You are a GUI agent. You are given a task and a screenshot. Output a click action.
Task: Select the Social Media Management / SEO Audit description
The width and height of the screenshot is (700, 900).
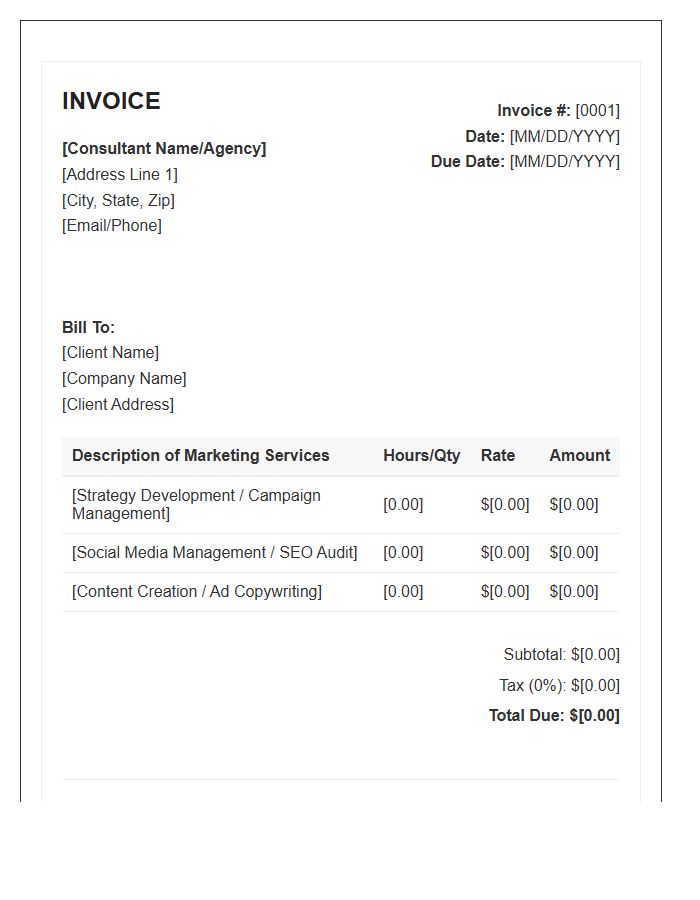215,553
